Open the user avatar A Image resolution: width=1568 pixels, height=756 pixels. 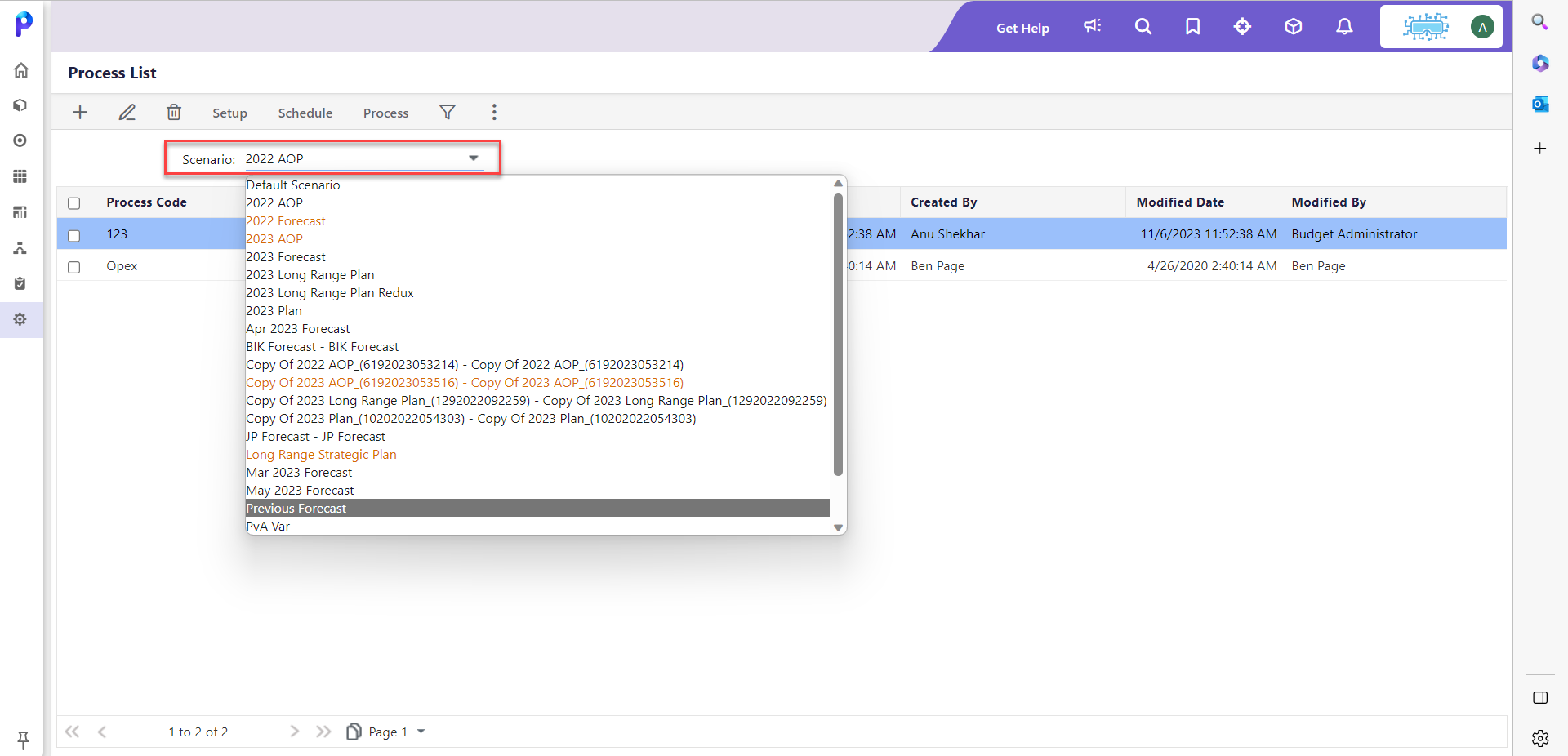(1482, 27)
